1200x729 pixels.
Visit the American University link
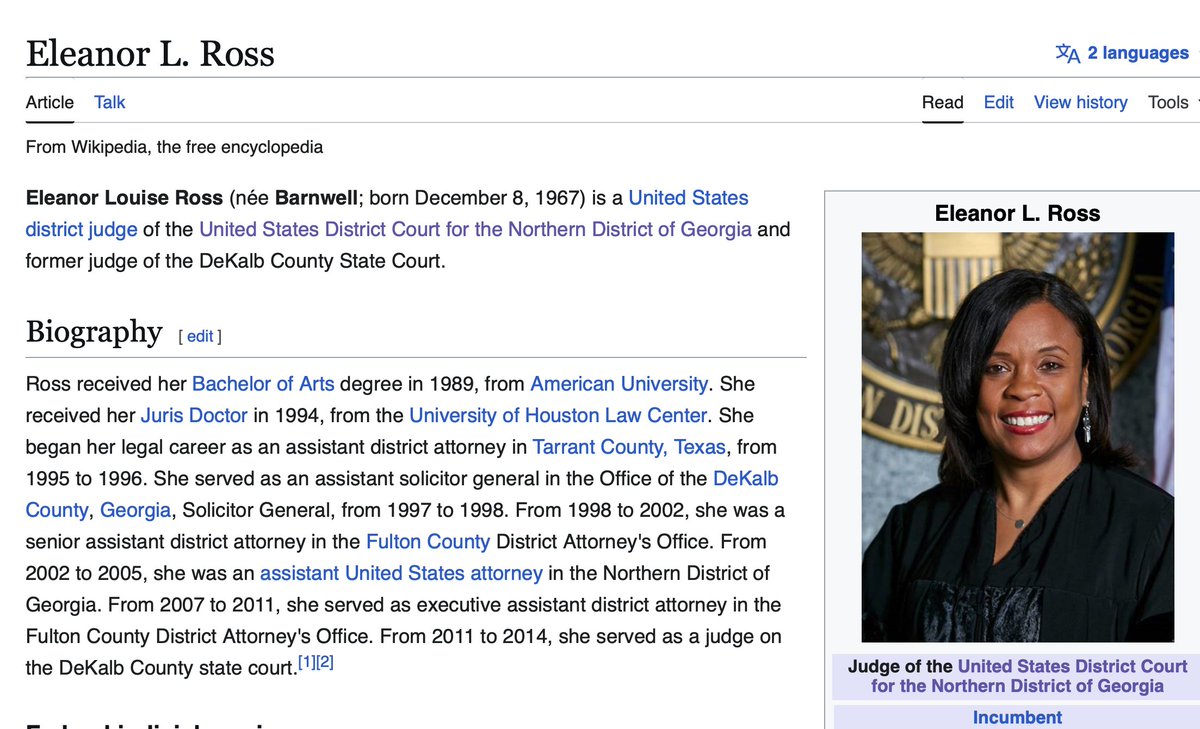(x=619, y=384)
